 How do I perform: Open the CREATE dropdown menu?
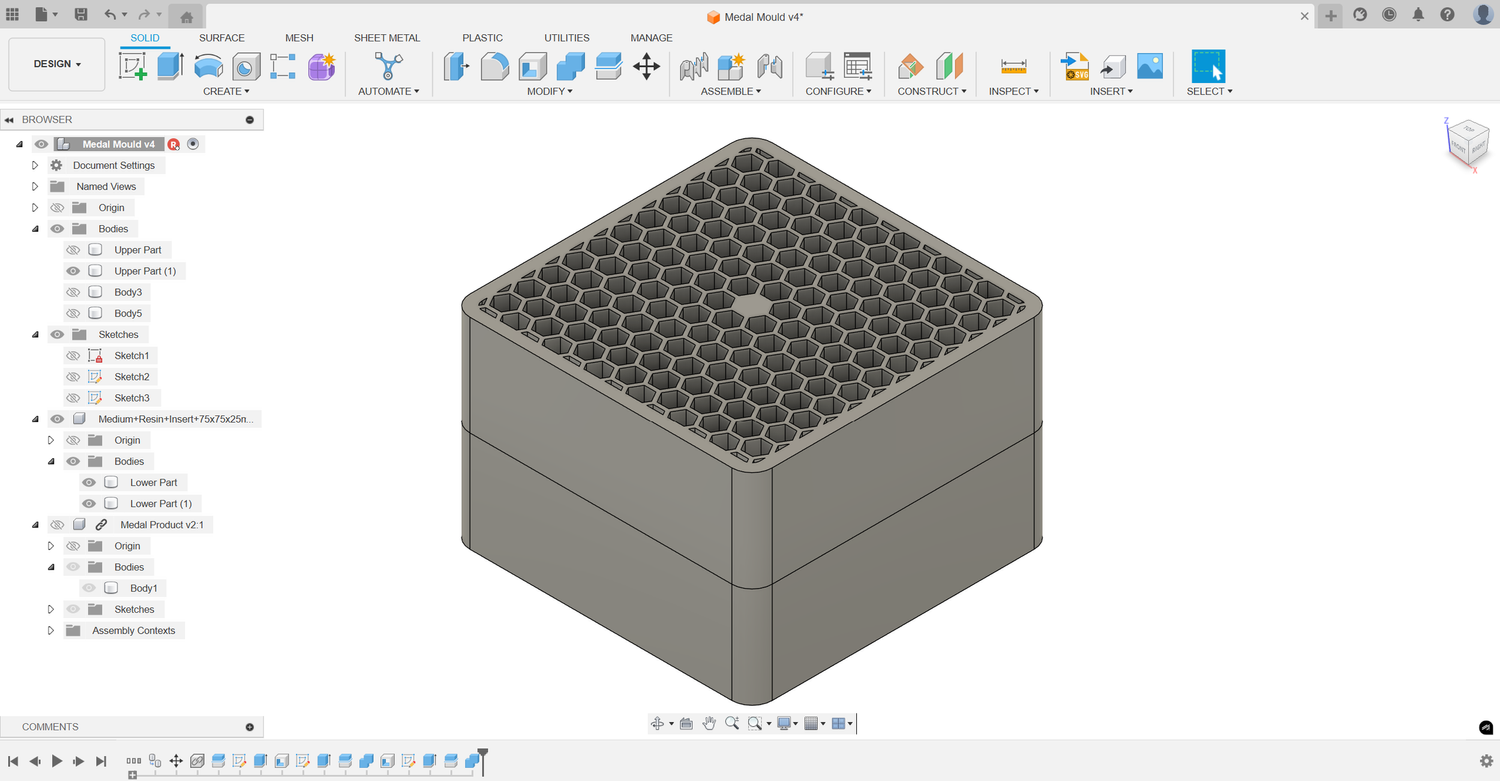point(226,91)
